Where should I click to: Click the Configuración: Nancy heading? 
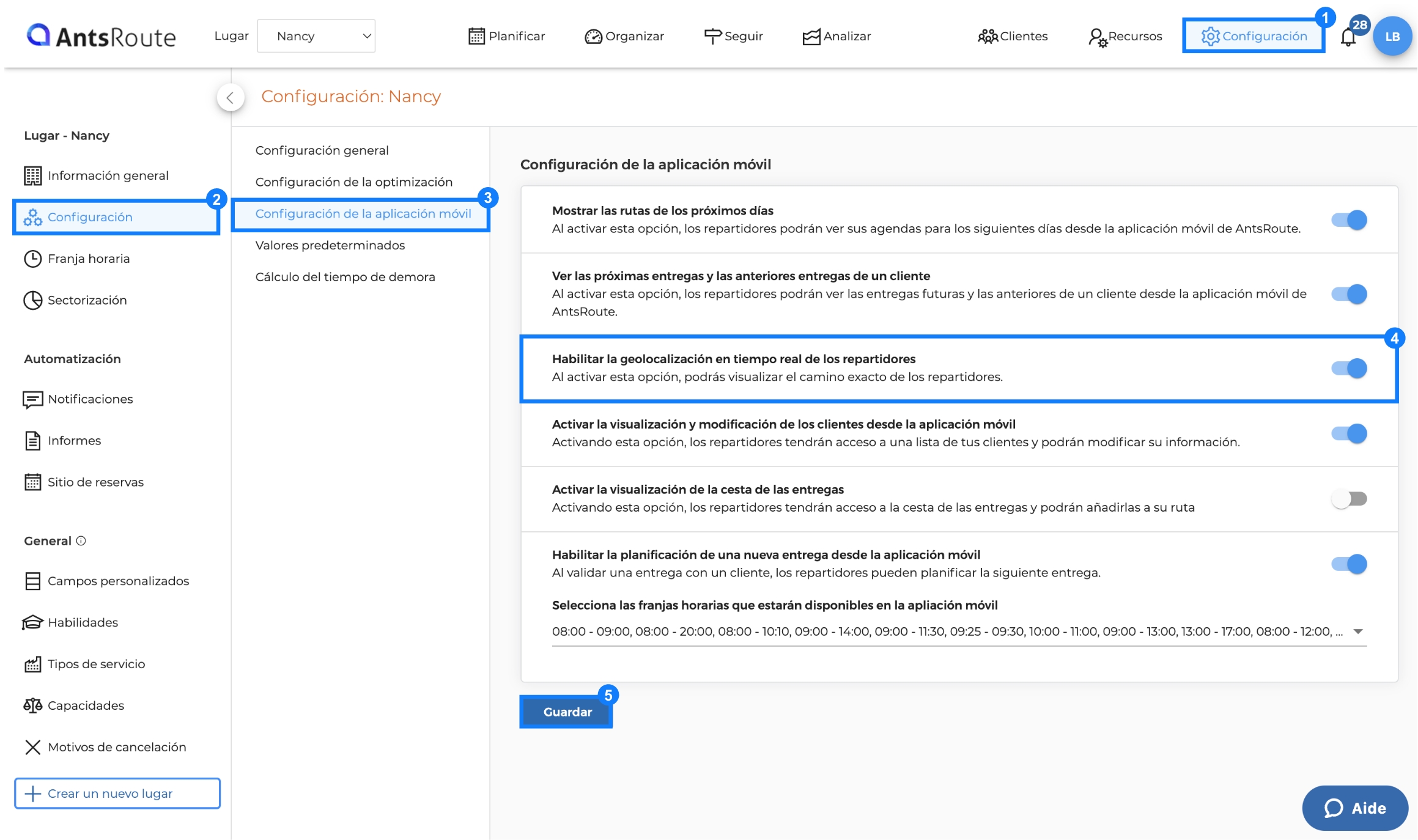[351, 97]
